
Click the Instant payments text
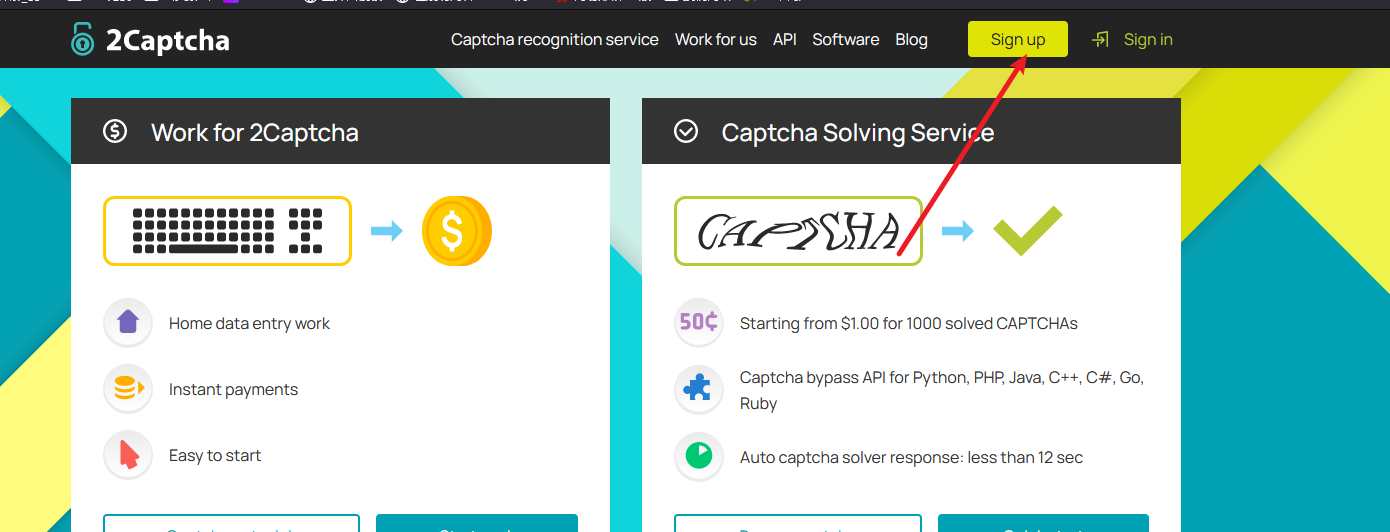[233, 390]
